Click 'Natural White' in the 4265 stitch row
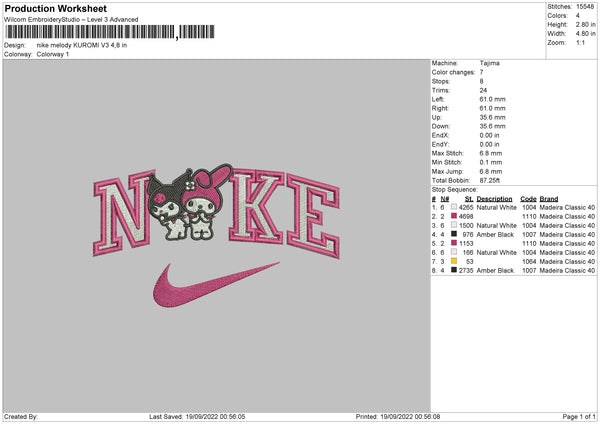 (x=496, y=207)
